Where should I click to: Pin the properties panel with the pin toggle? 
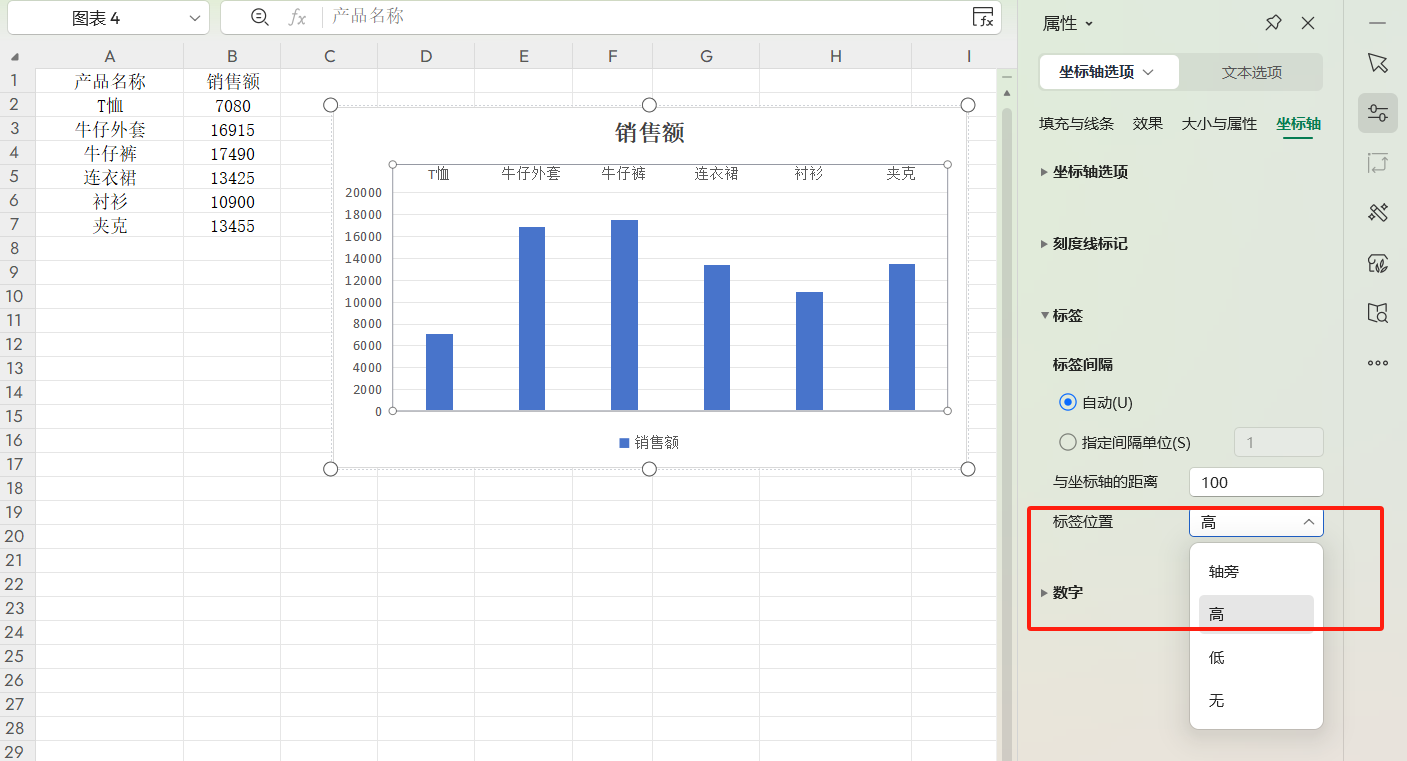click(x=1272, y=22)
